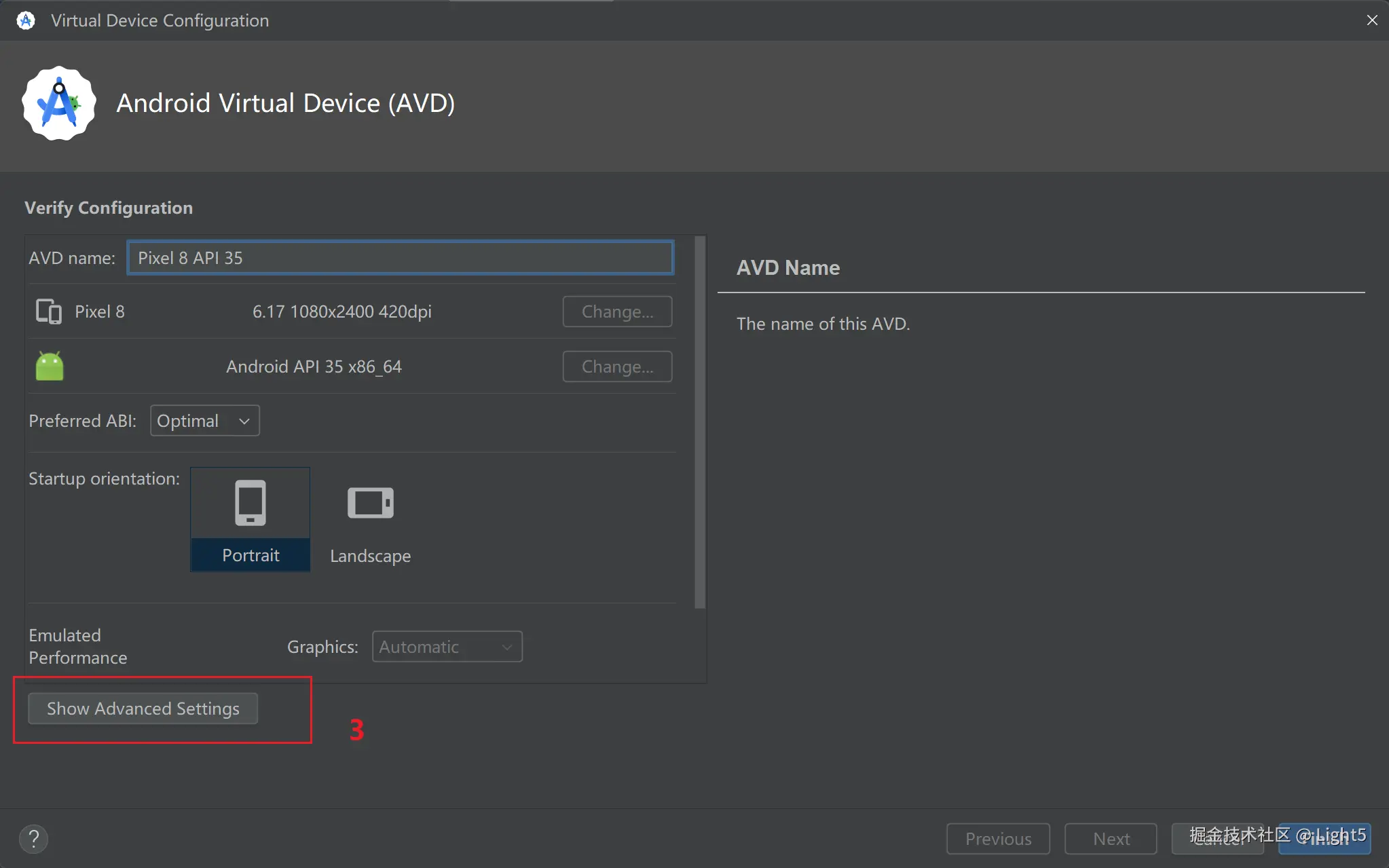Click the Android Studio logo in header
Viewport: 1389px width, 868px height.
pyautogui.click(x=59, y=103)
